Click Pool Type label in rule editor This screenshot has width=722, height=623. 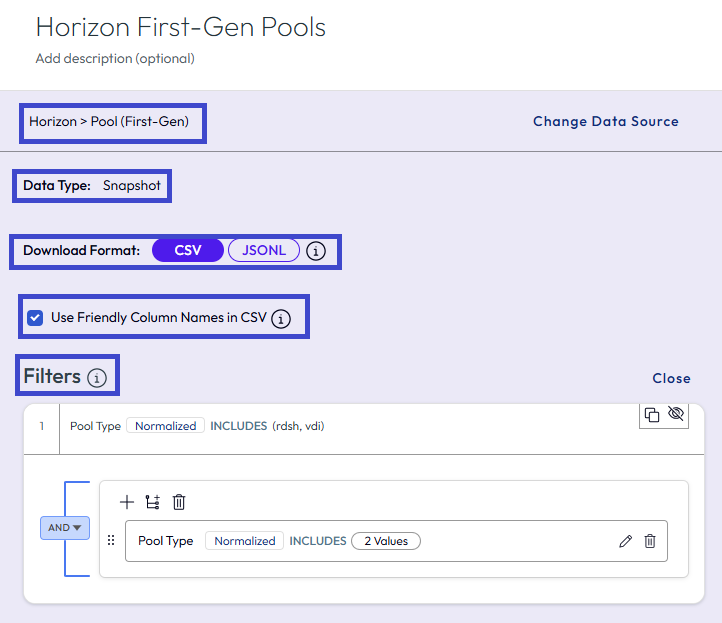coord(165,541)
